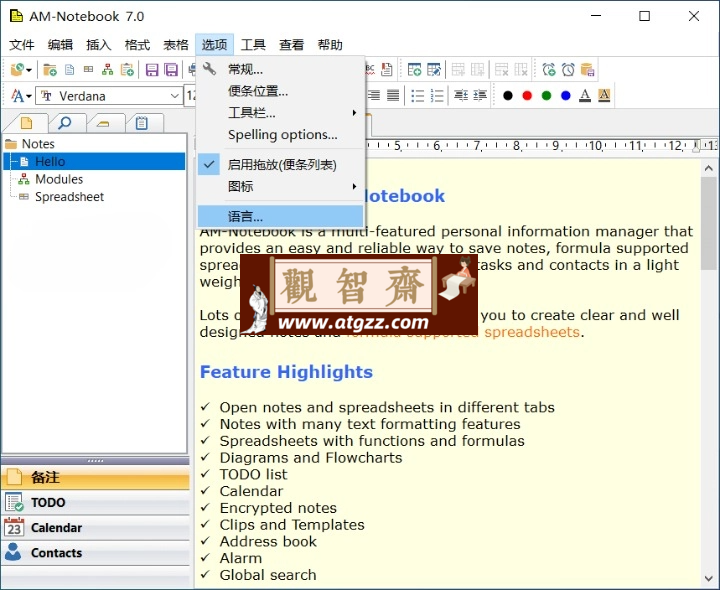Click the scroll up arrow of note
The height and width of the screenshot is (590, 720).
709,168
